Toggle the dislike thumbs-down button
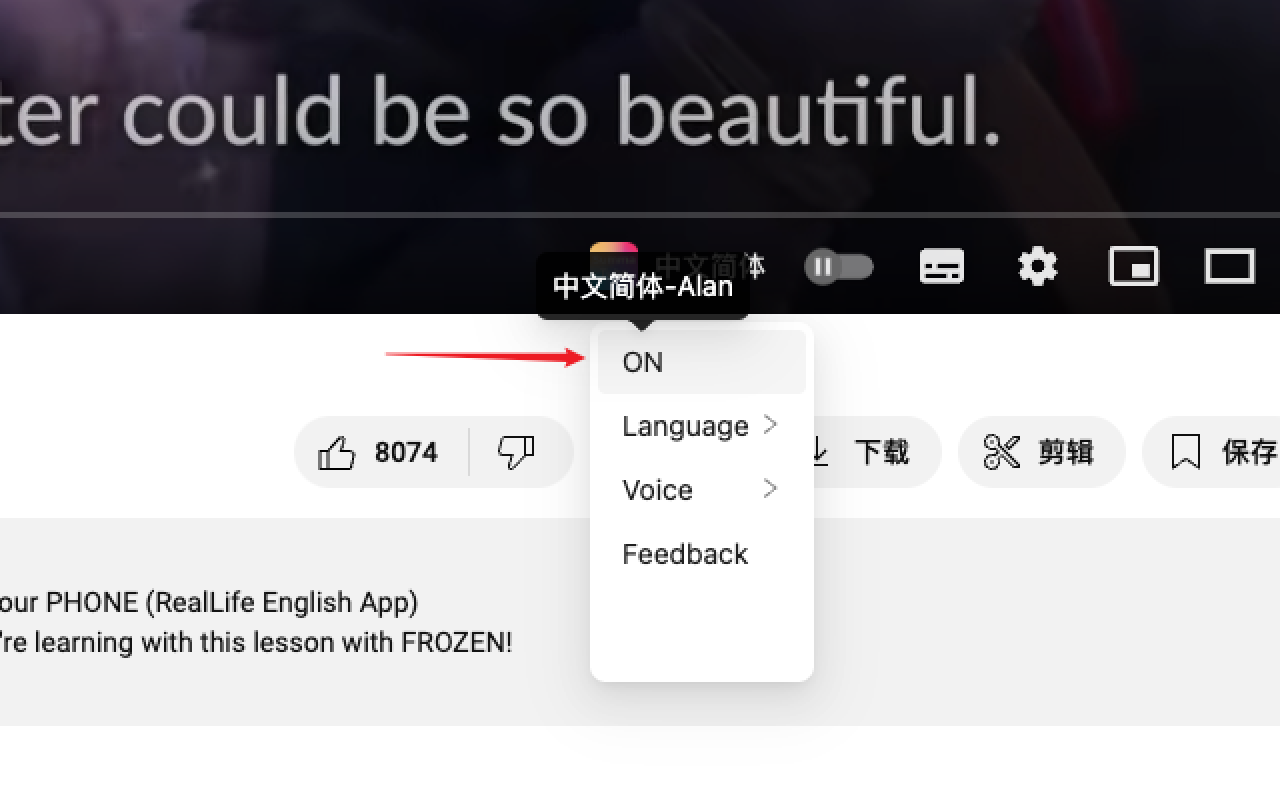This screenshot has height=800, width=1280. click(x=517, y=452)
